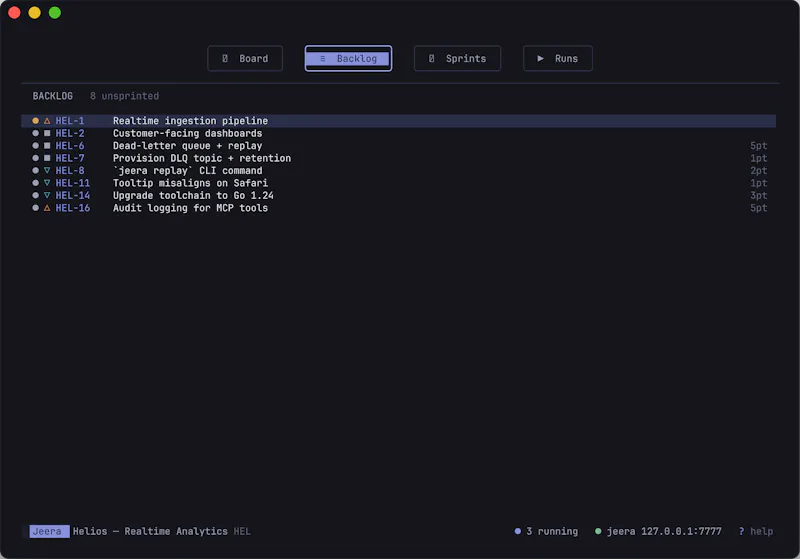Select "Upgrade toolchain to Go 1.24" row
The image size is (800, 559).
tap(398, 195)
